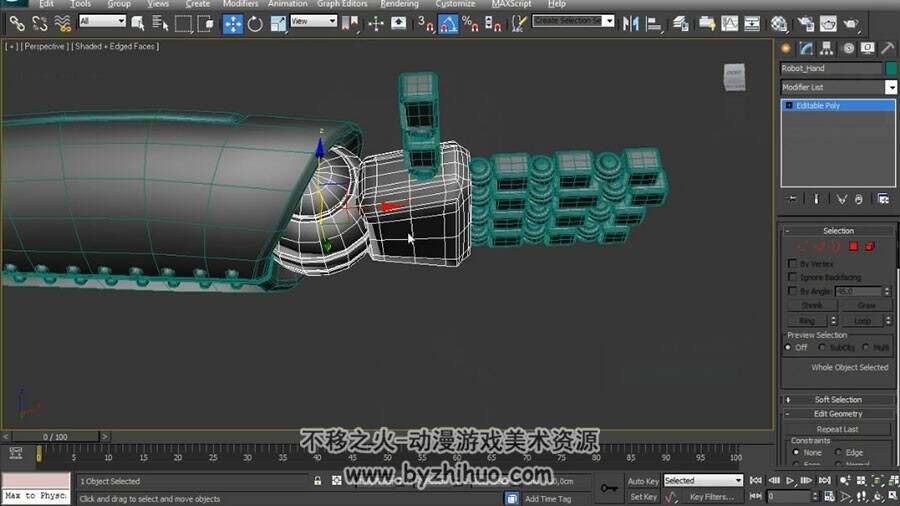Toggle the Selection Lock icon
900x506 pixels.
point(317,481)
